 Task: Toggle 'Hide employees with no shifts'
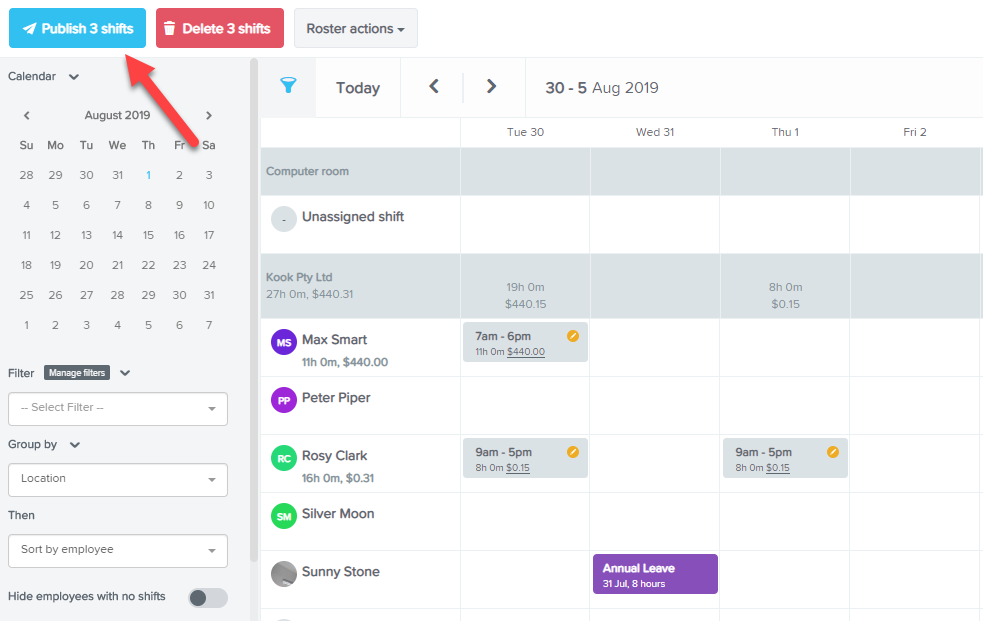207,595
